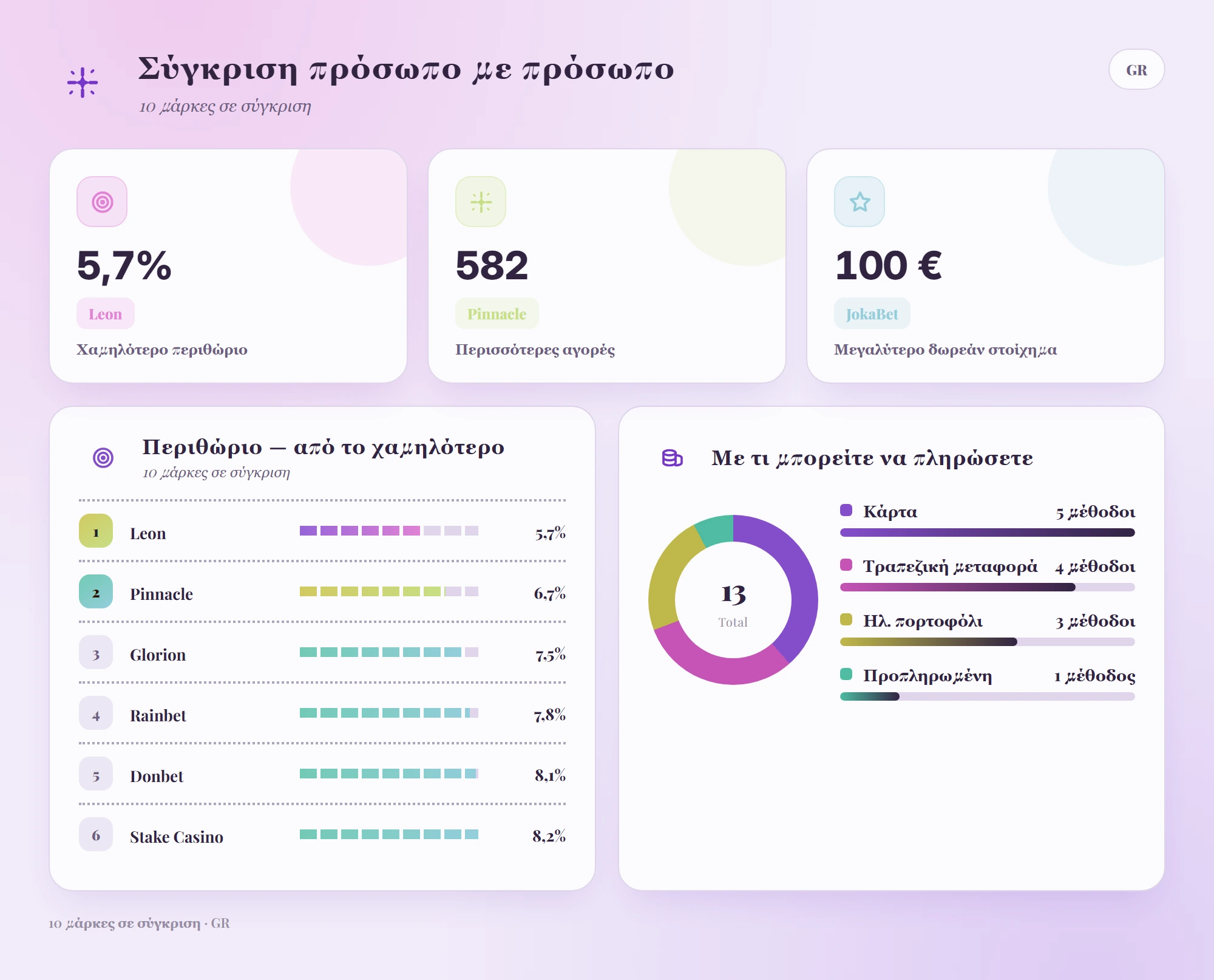Click the Χαμηλότερο περιθώριο card caption
The width and height of the screenshot is (1214, 980).
pyautogui.click(x=162, y=350)
